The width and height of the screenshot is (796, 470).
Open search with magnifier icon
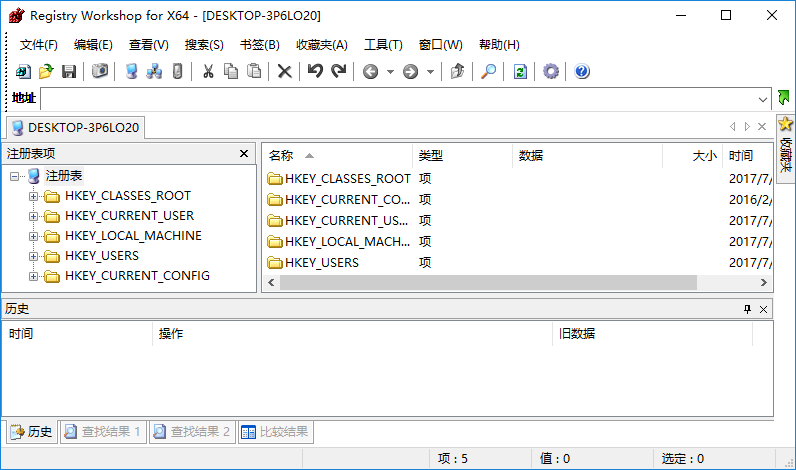(x=488, y=72)
